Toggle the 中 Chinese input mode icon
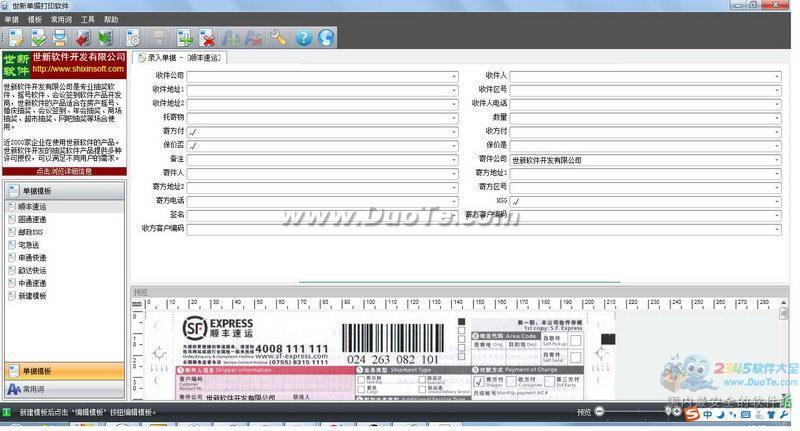This screenshot has height=431, width=800. 707,415
